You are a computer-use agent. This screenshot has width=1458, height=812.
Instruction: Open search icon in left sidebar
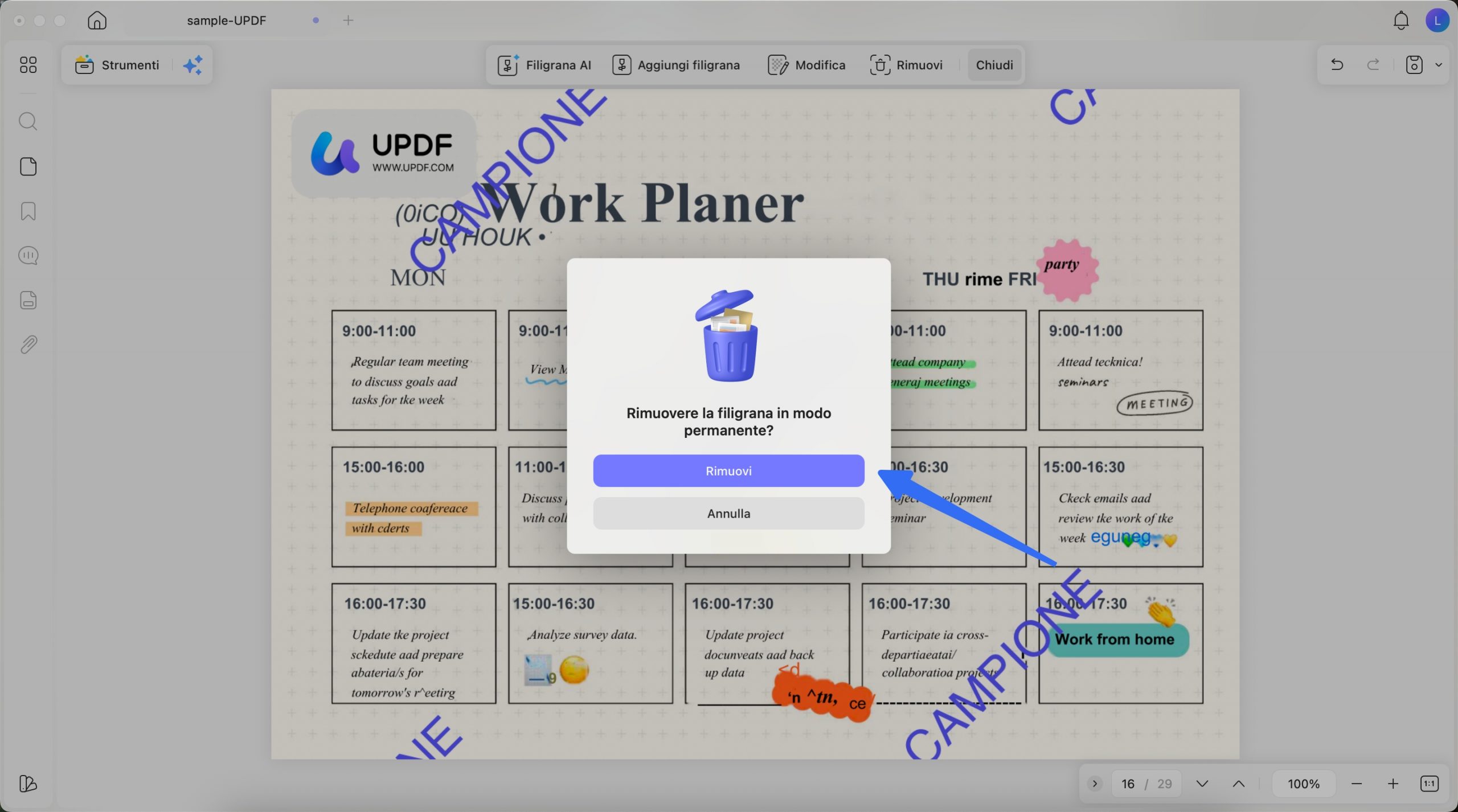(28, 121)
